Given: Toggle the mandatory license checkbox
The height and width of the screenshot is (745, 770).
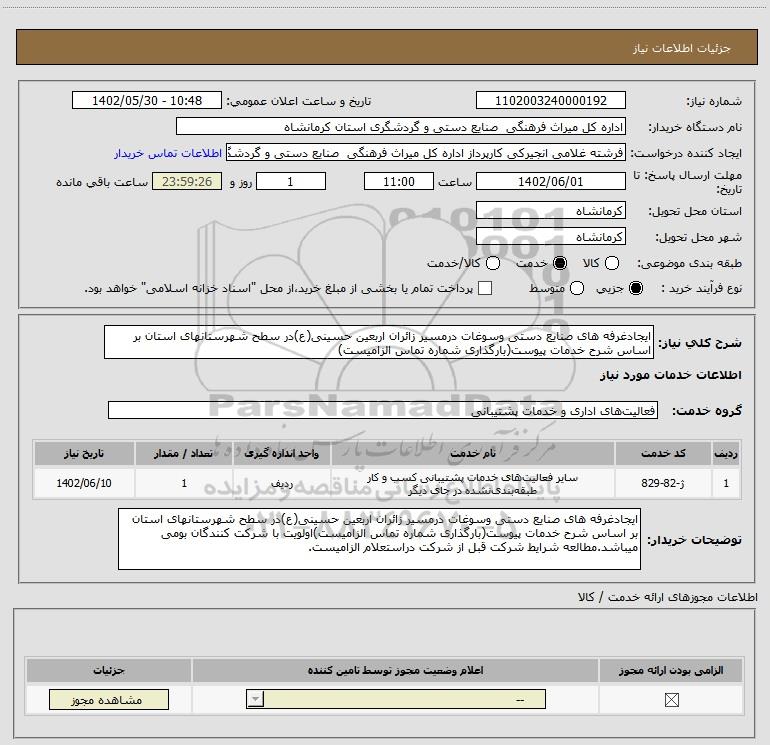Looking at the screenshot, I should tap(671, 700).
